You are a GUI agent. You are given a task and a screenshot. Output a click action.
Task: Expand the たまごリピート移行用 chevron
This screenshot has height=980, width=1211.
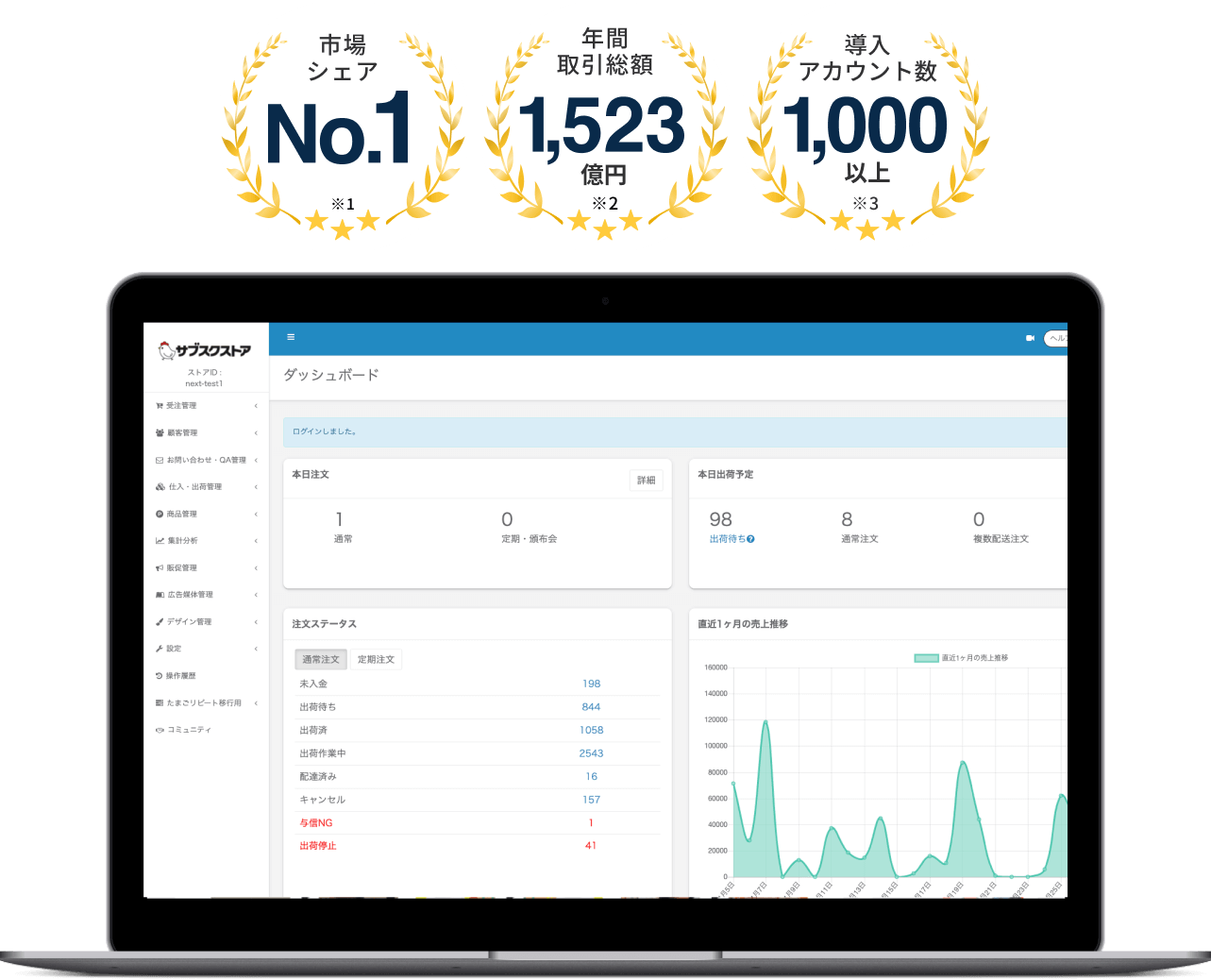pos(256,703)
